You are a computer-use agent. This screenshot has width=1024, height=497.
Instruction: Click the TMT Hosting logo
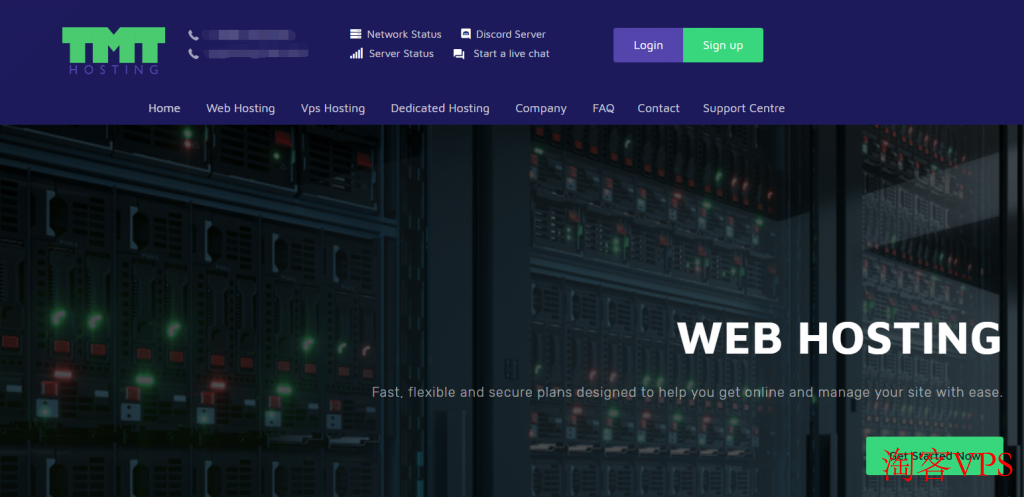113,51
